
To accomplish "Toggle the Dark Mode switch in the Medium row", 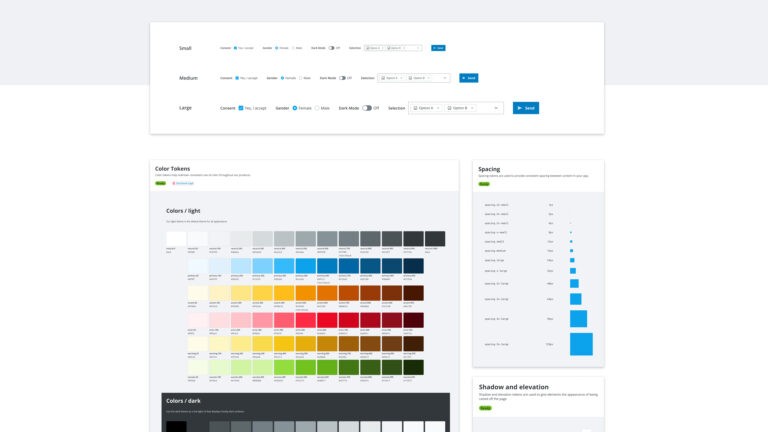I will click(343, 77).
